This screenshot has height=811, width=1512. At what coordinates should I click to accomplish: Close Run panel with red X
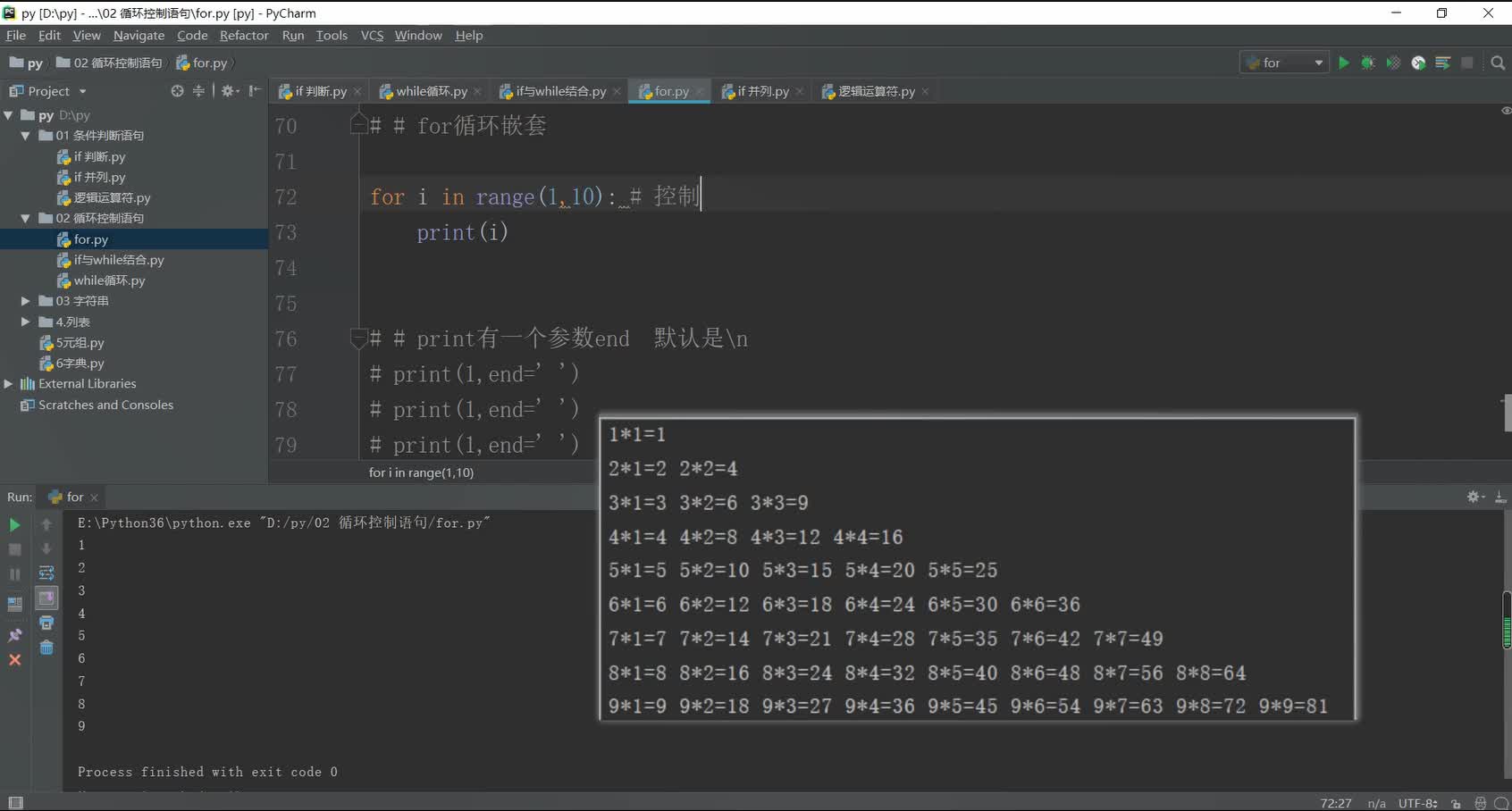coord(14,660)
